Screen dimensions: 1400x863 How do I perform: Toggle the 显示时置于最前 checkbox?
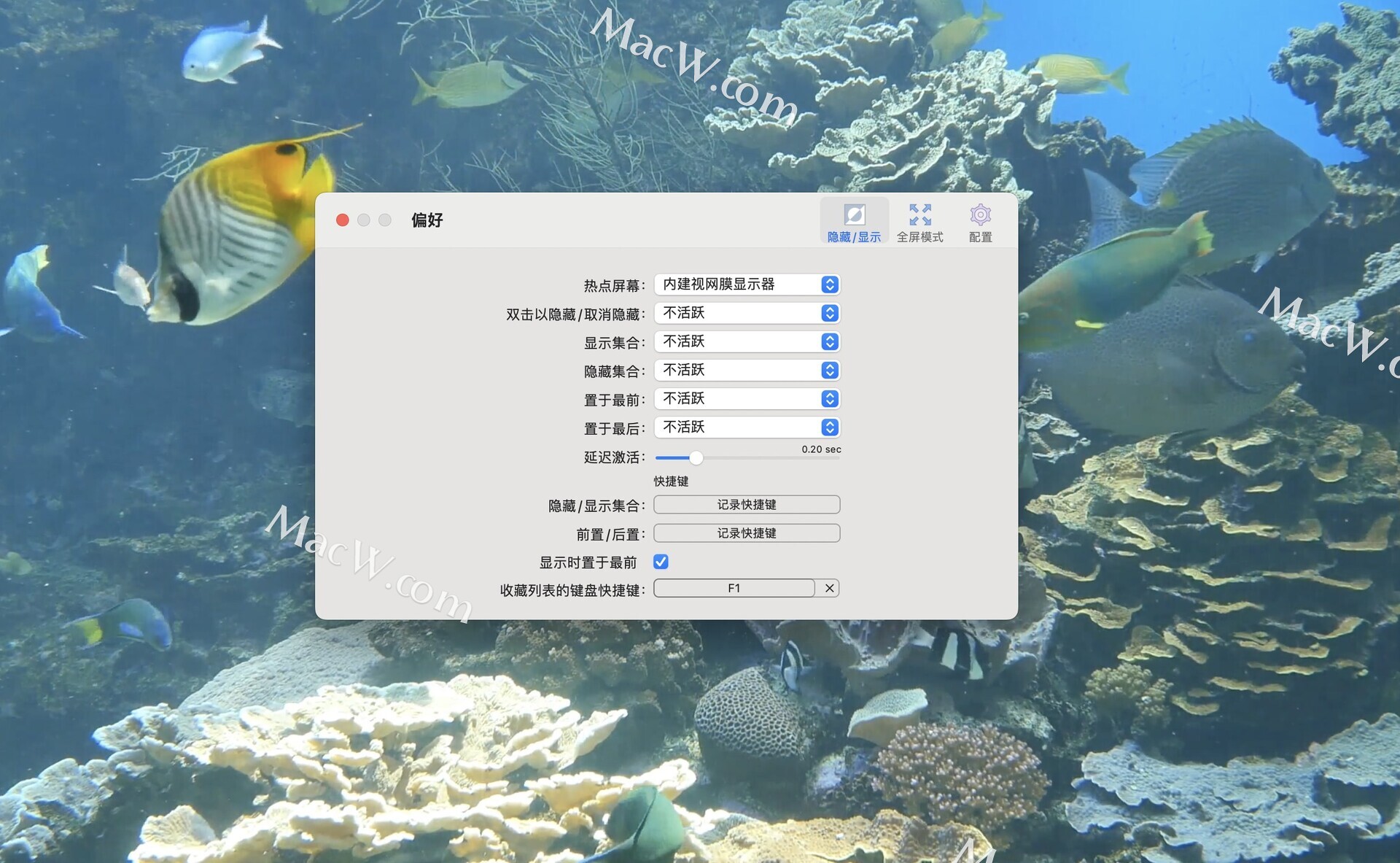(x=661, y=562)
